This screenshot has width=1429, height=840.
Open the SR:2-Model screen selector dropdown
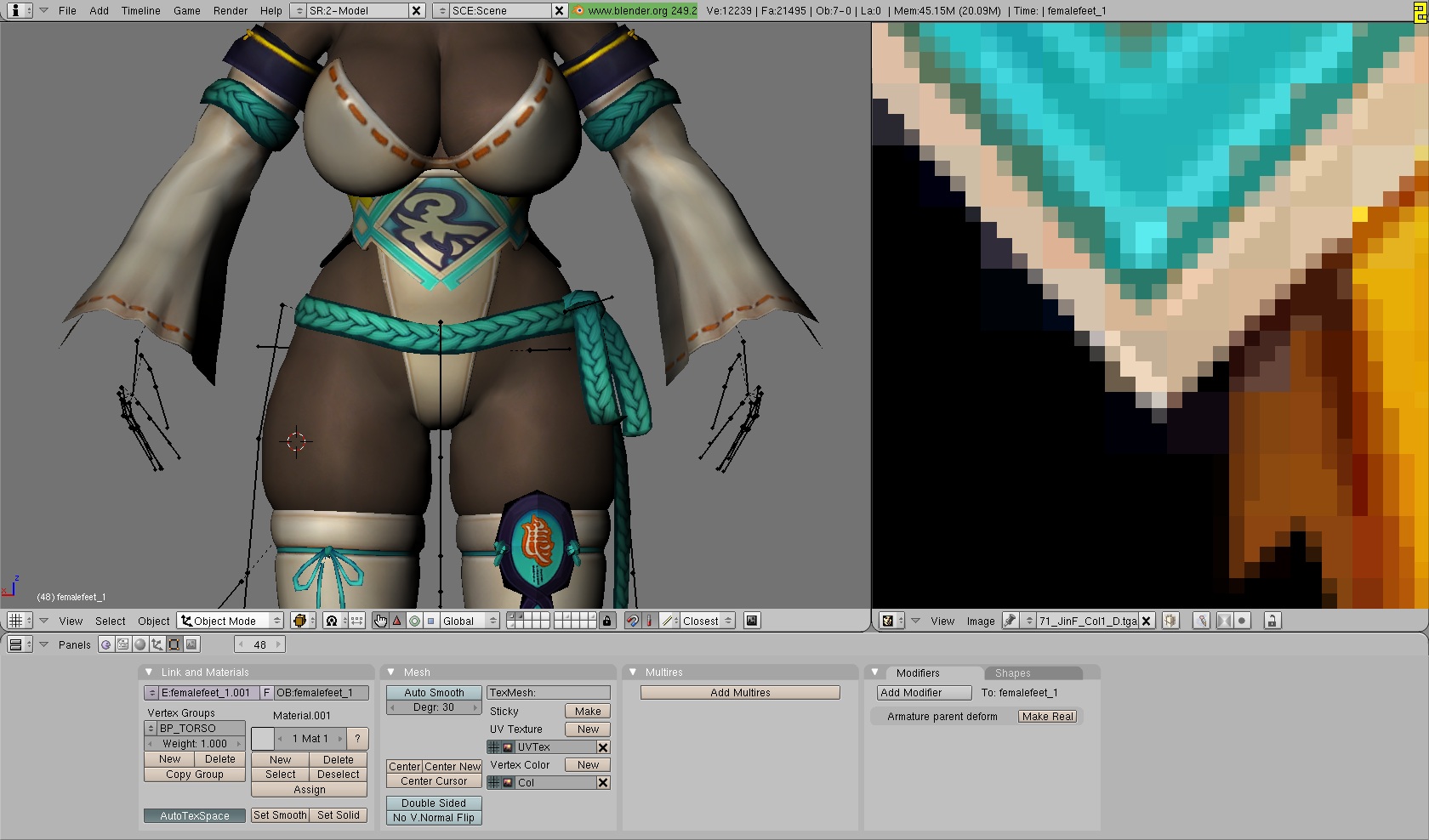(298, 10)
